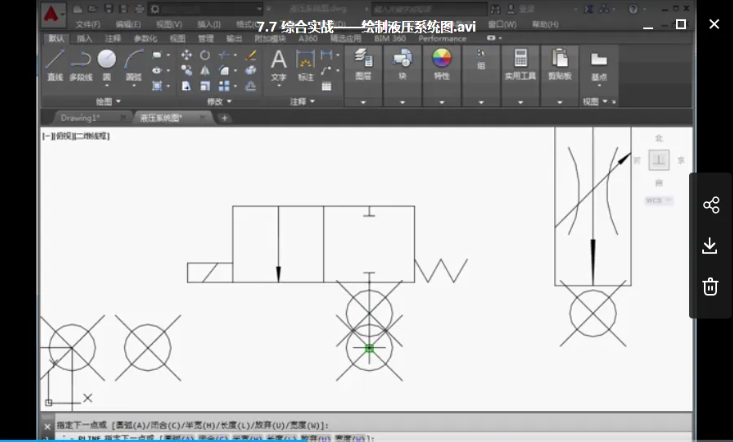Viewport: 733px width, 442px height.
Task: Open the 特性 Properties color wheel button
Action: coord(442,64)
